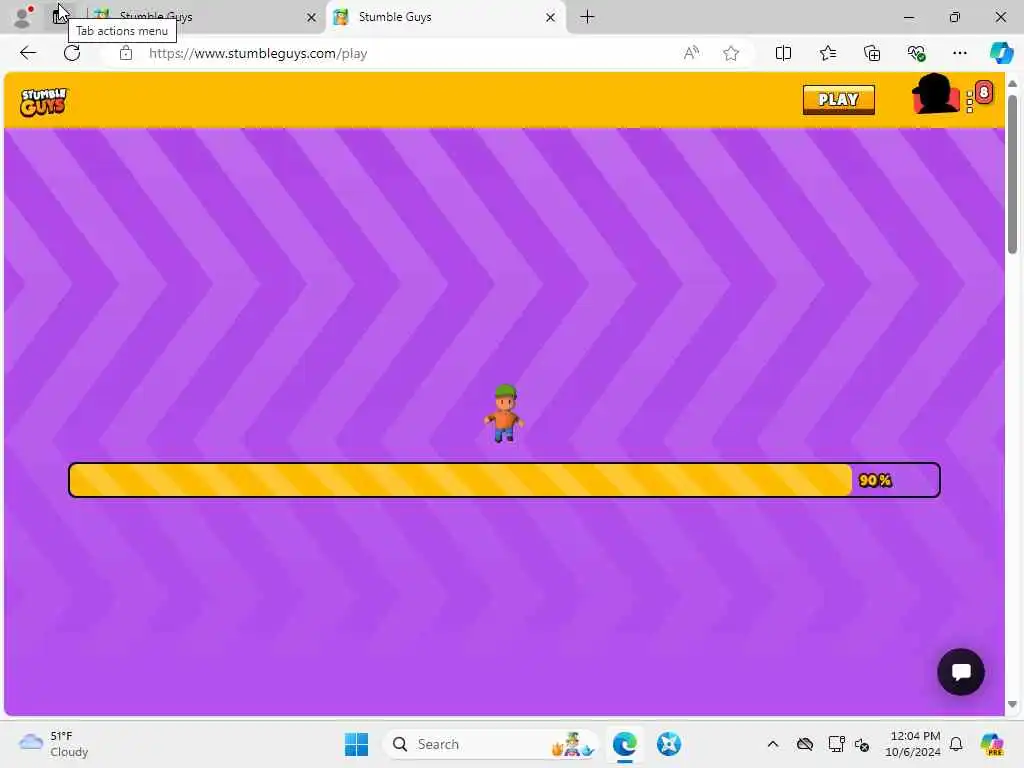Open the player profile avatar
1024x768 pixels.
click(x=935, y=94)
